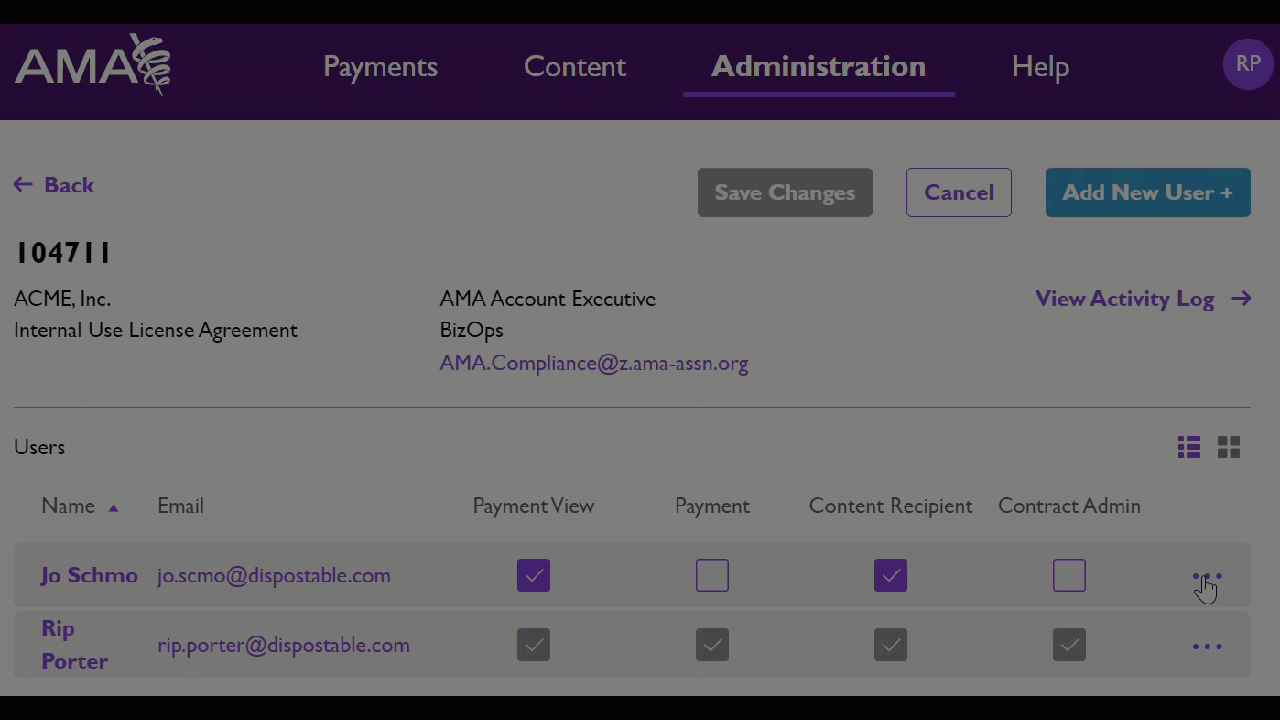Uncheck Jo Schmo's Payment View checkbox
Image resolution: width=1280 pixels, height=720 pixels.
coord(533,575)
